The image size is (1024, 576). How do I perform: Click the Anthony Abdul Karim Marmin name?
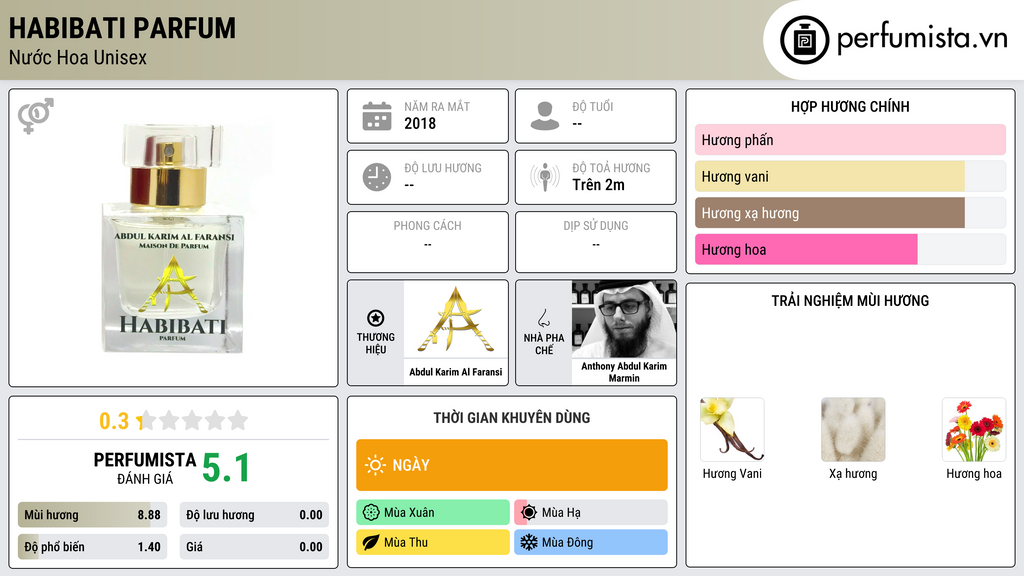(624, 372)
